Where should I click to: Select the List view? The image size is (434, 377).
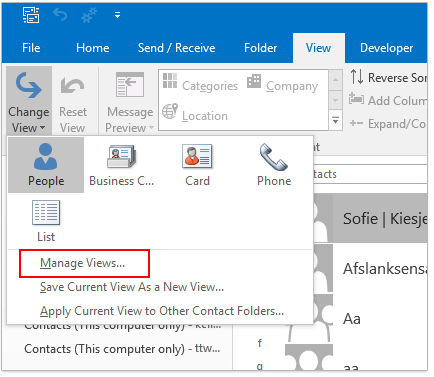tap(46, 221)
